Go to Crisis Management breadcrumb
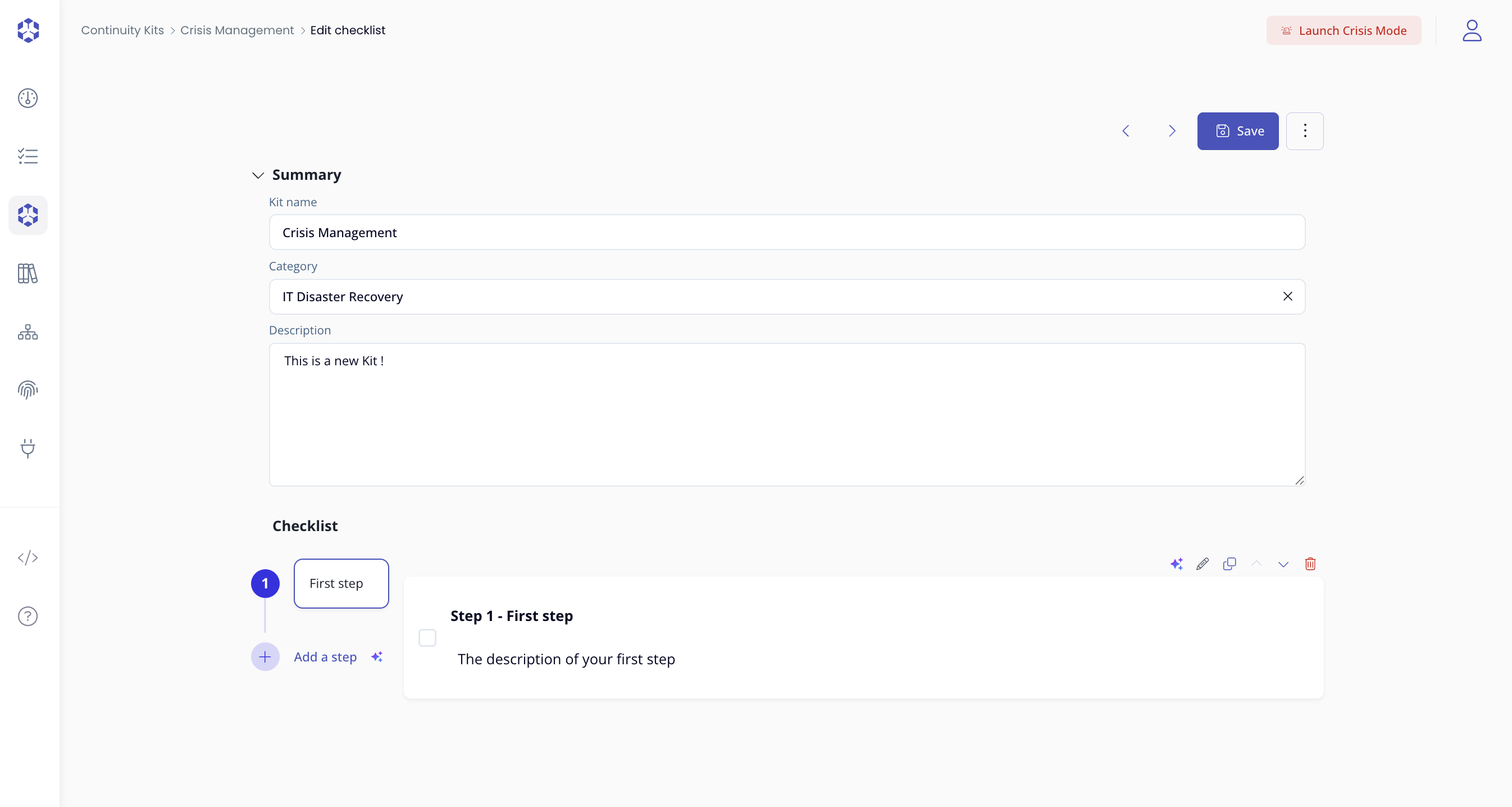Viewport: 1512px width, 807px height. click(236, 30)
